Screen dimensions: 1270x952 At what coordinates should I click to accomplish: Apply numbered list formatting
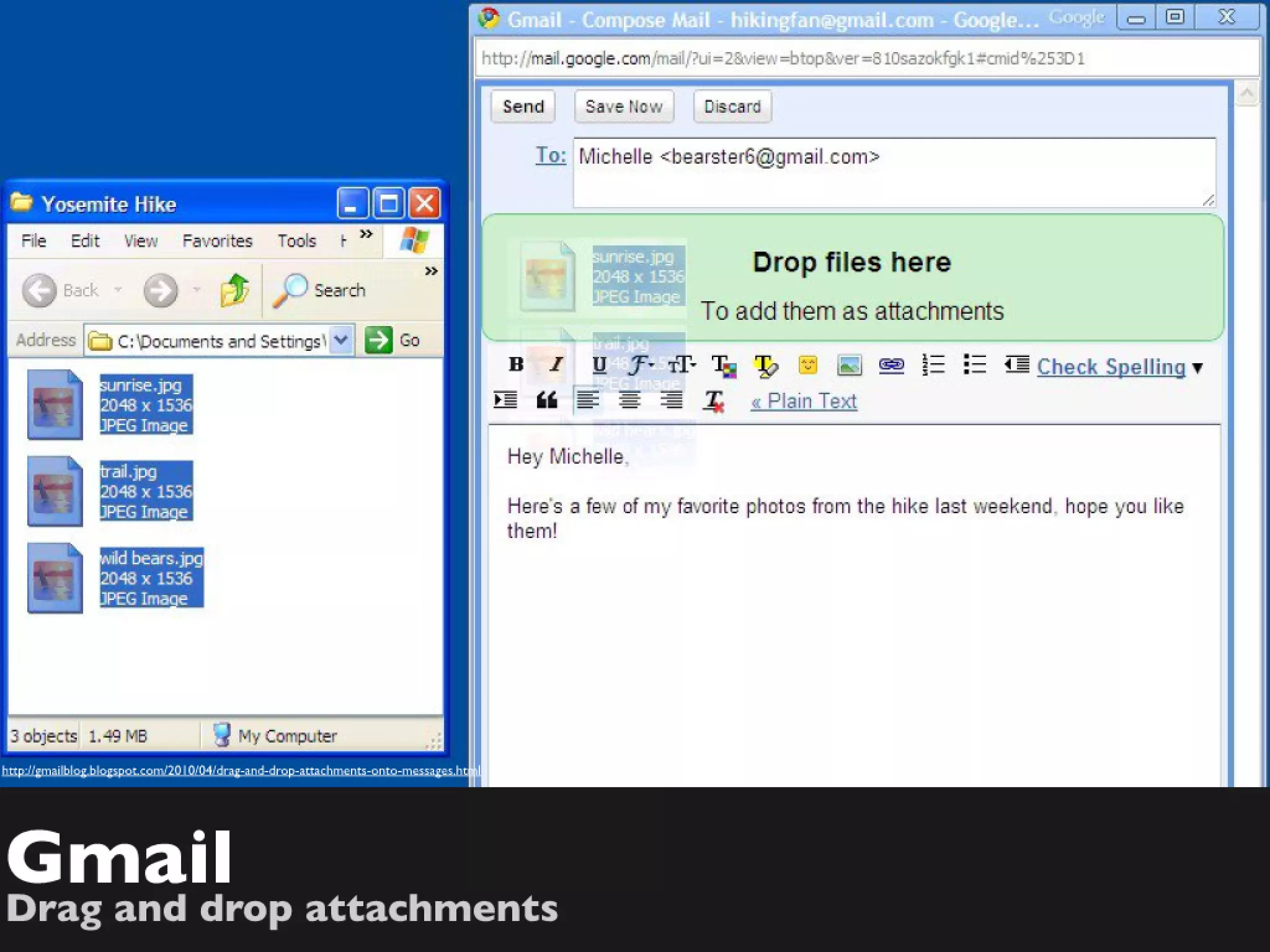coord(933,364)
